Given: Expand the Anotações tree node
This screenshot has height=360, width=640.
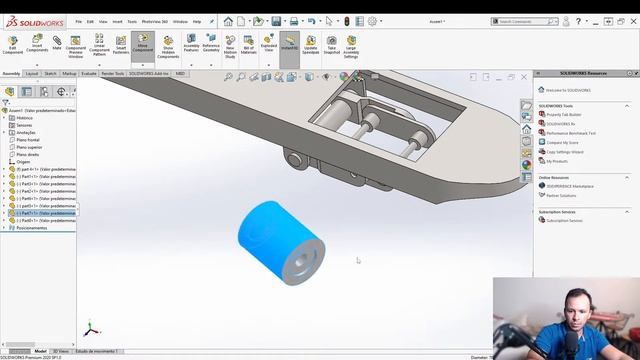Looking at the screenshot, I should [x=4, y=133].
